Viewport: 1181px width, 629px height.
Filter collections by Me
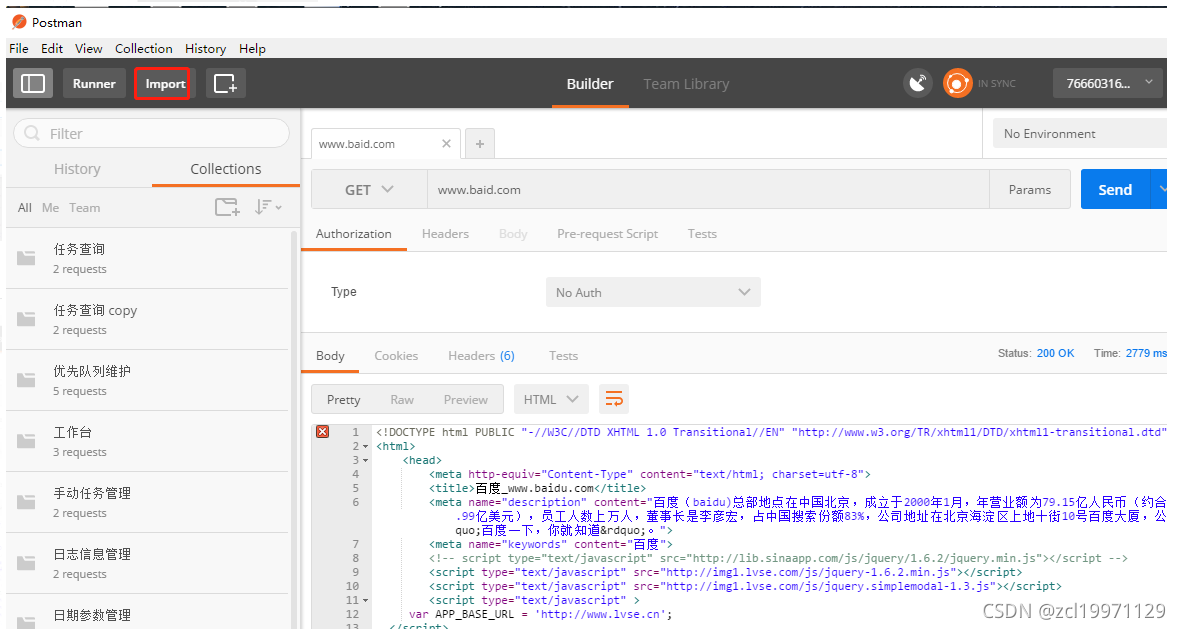click(x=50, y=207)
